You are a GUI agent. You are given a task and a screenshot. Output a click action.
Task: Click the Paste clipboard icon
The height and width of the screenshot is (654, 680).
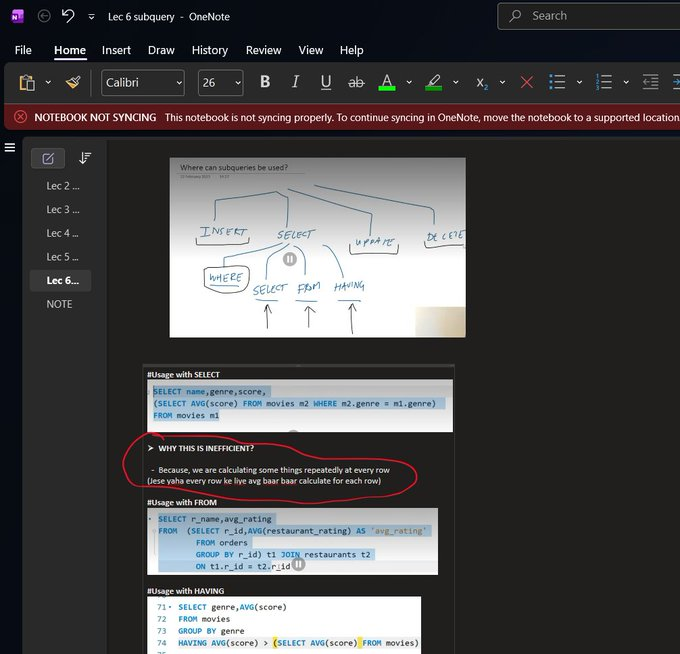tap(27, 82)
